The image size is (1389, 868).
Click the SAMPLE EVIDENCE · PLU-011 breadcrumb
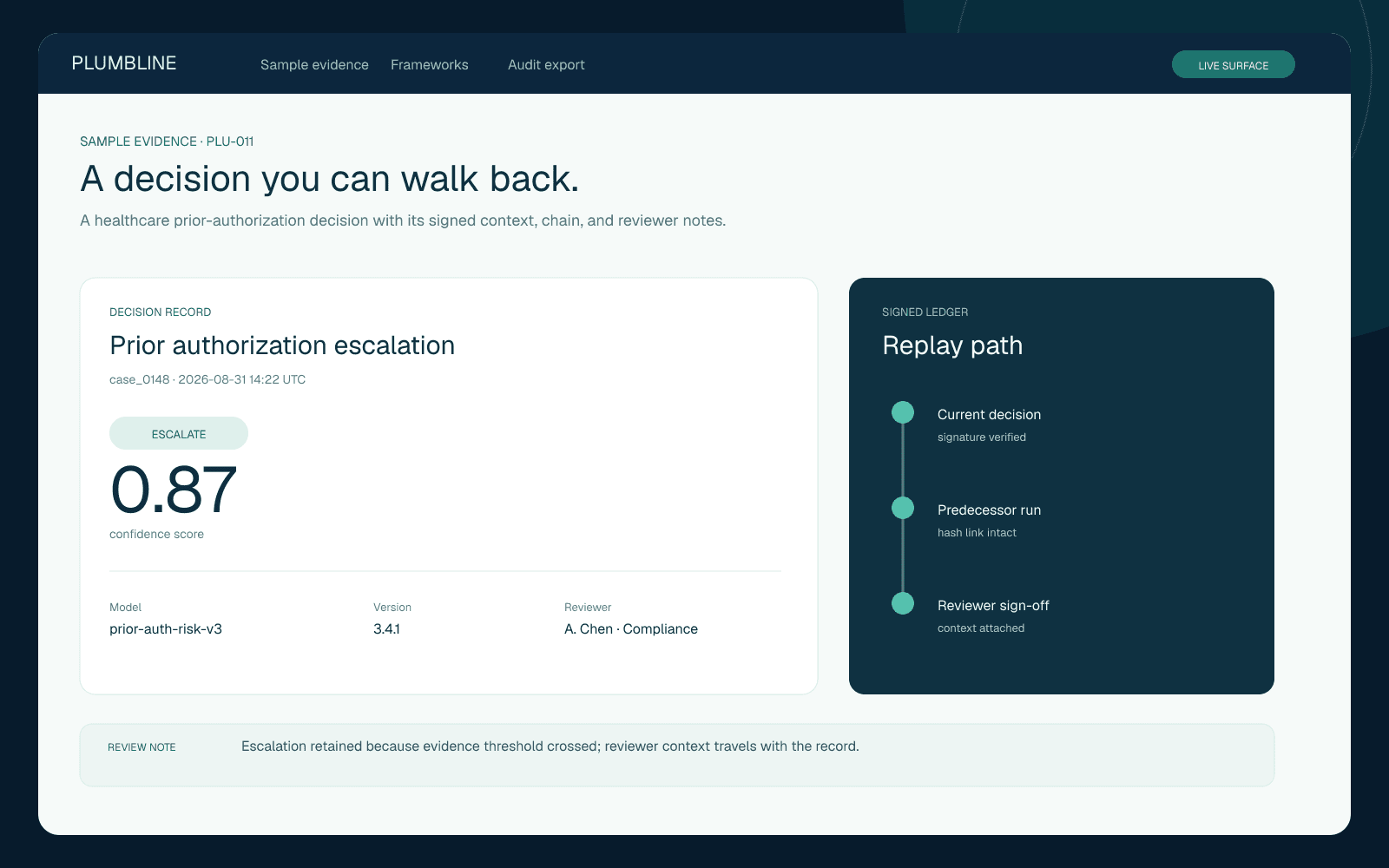(x=167, y=141)
